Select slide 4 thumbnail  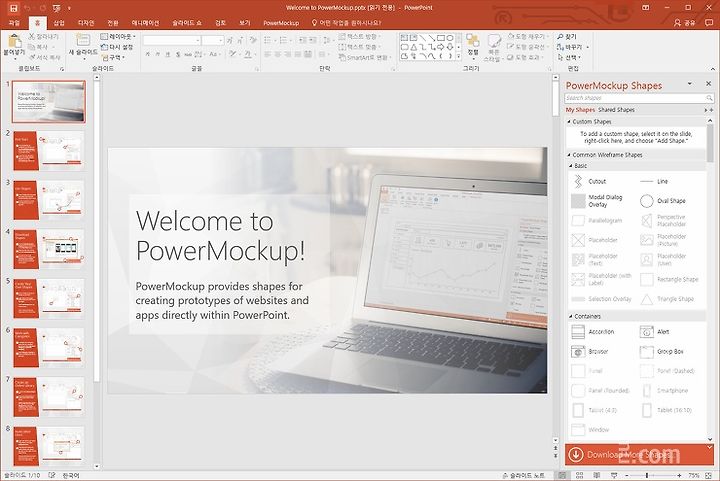pyautogui.click(x=49, y=249)
